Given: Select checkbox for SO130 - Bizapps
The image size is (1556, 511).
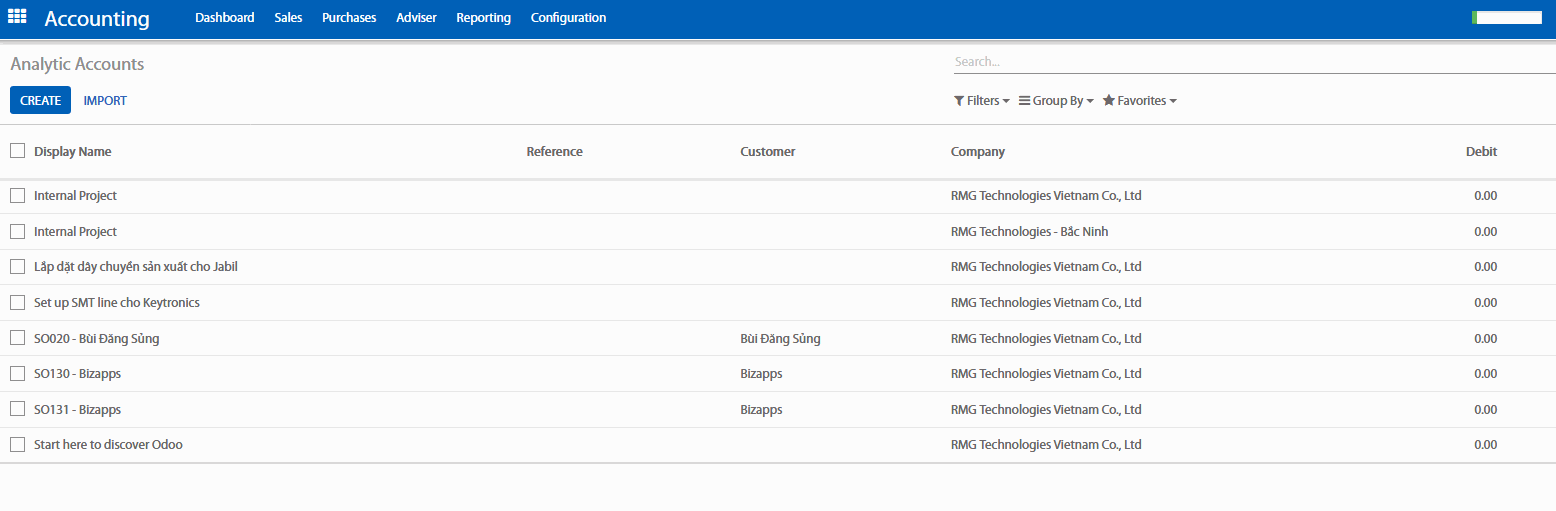Looking at the screenshot, I should (18, 373).
